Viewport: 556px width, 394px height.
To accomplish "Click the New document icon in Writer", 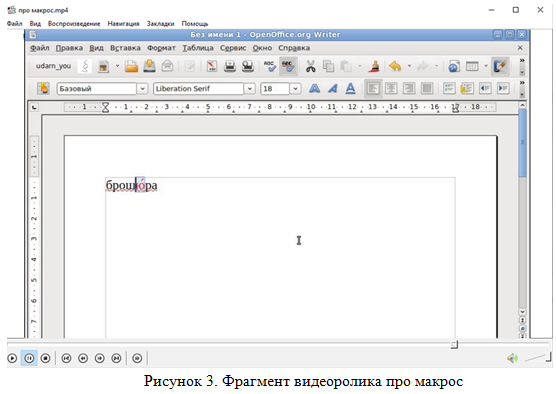I will 103,66.
